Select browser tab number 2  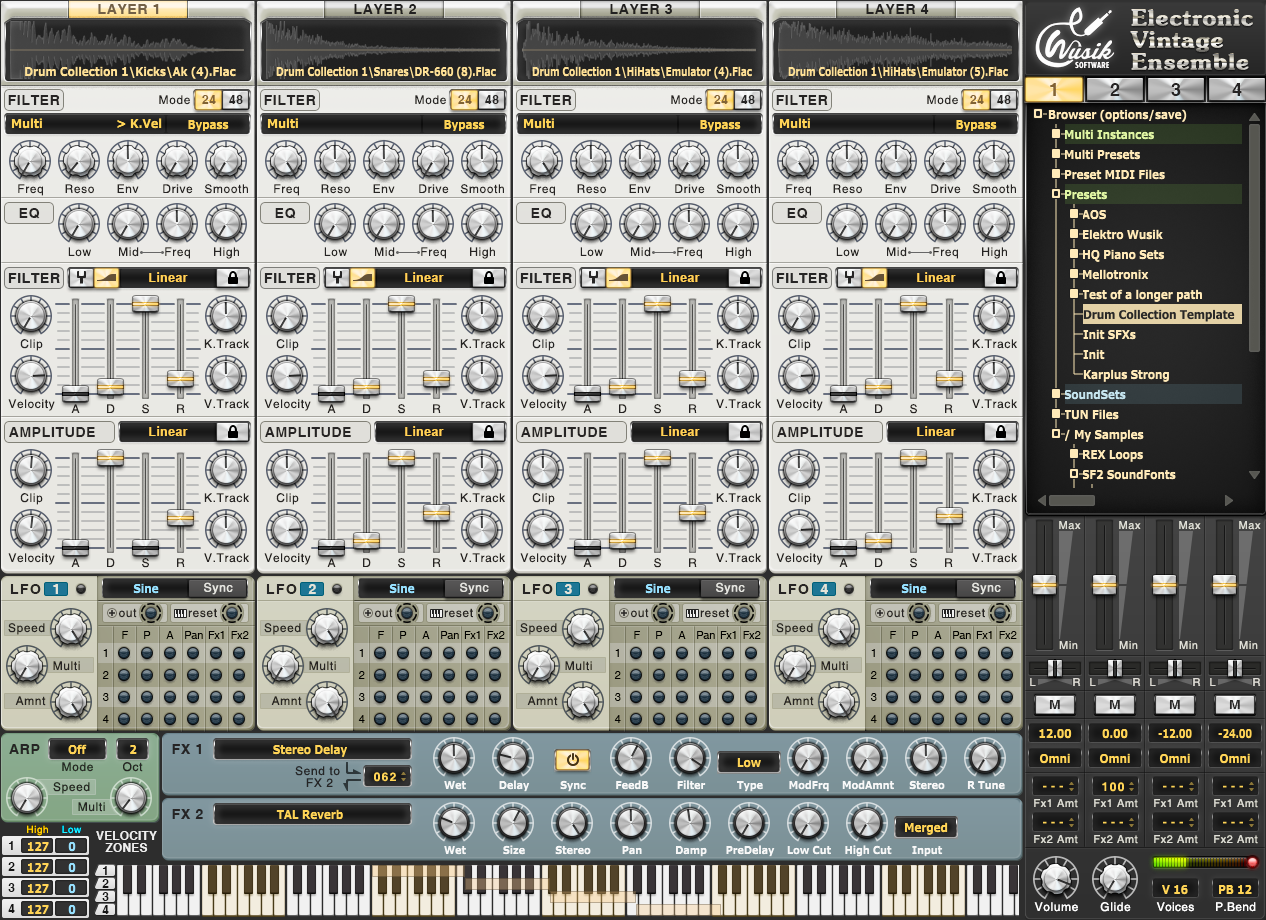pyautogui.click(x=1114, y=89)
